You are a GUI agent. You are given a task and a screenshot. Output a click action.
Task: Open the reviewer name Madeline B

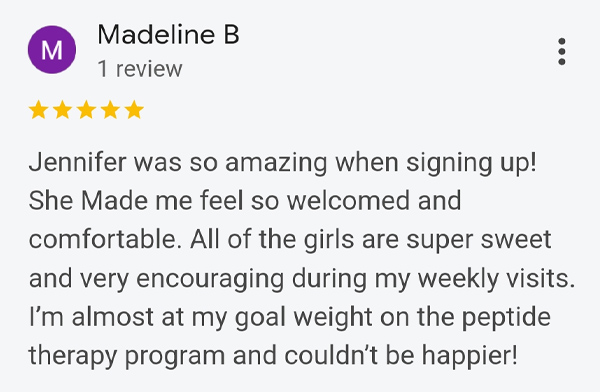click(x=168, y=34)
